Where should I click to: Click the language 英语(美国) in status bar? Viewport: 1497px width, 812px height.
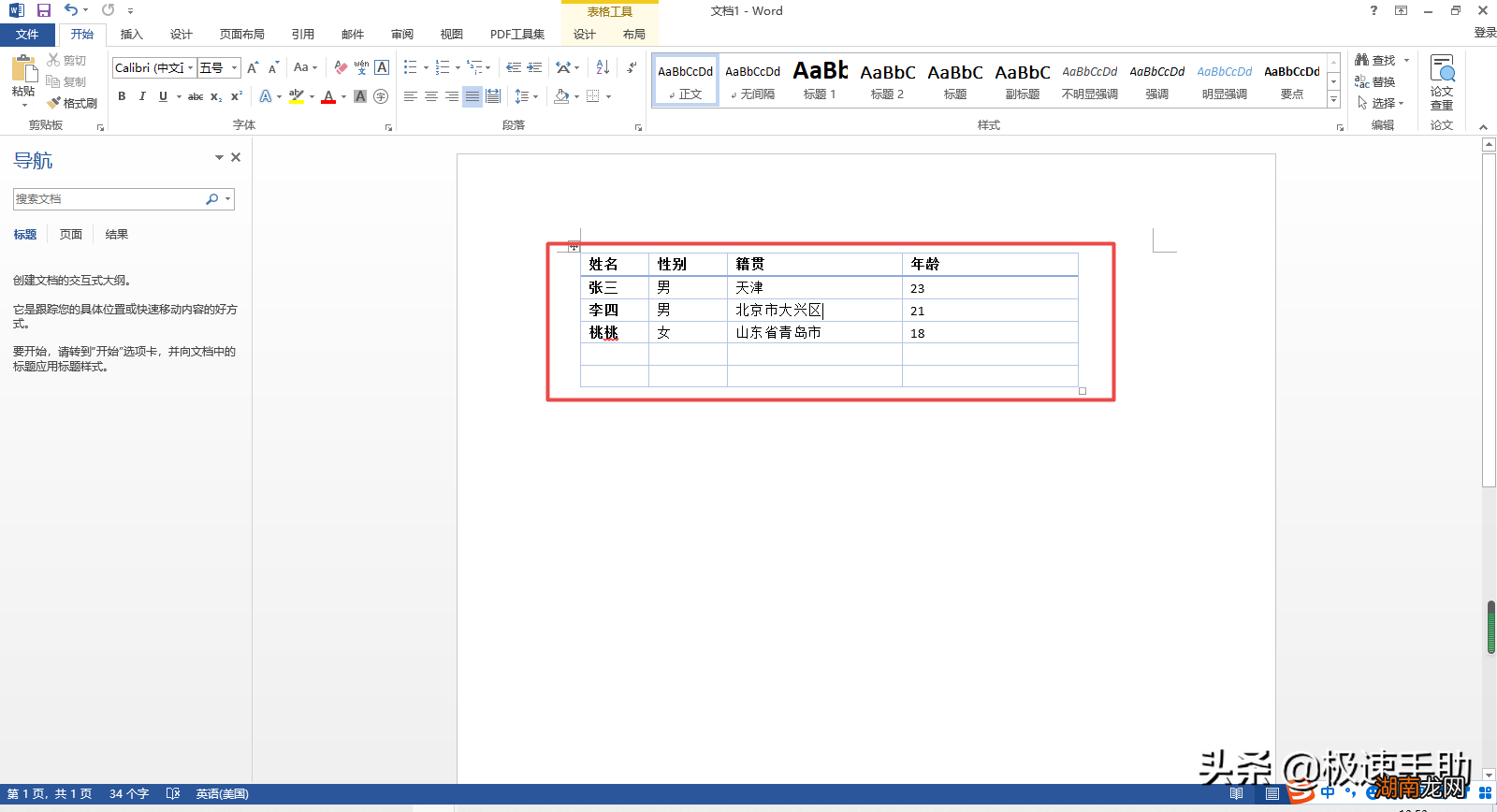coord(222,793)
